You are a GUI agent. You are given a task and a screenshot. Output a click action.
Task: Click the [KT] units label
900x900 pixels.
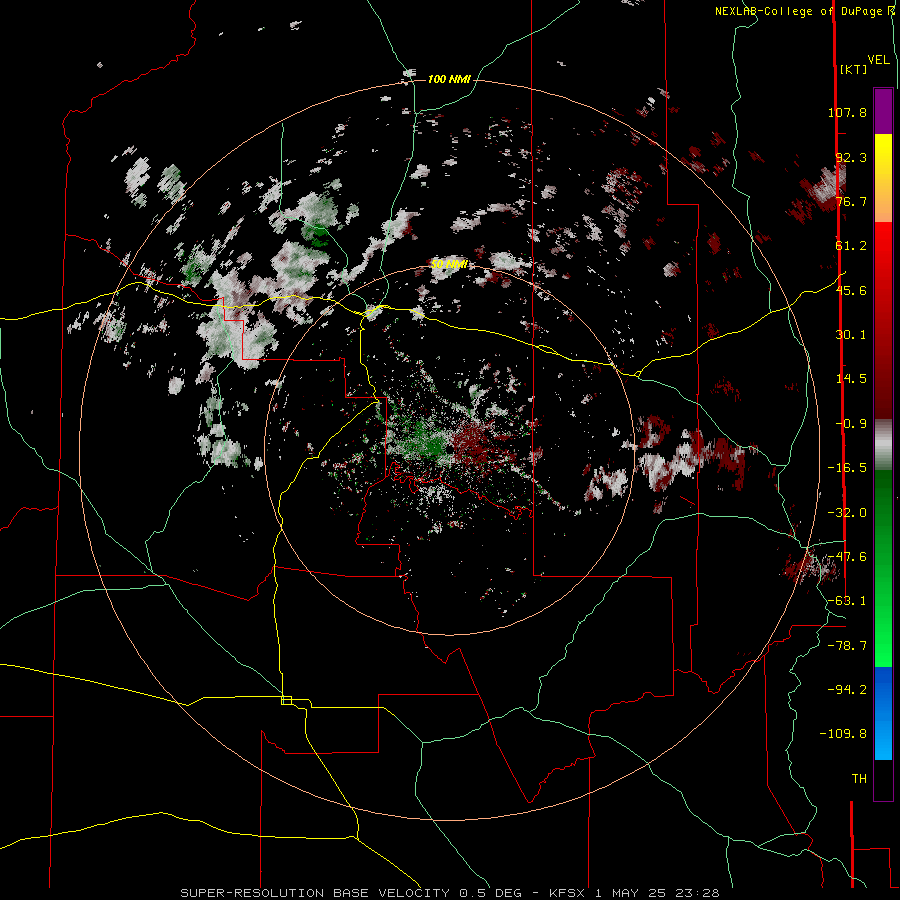point(854,69)
